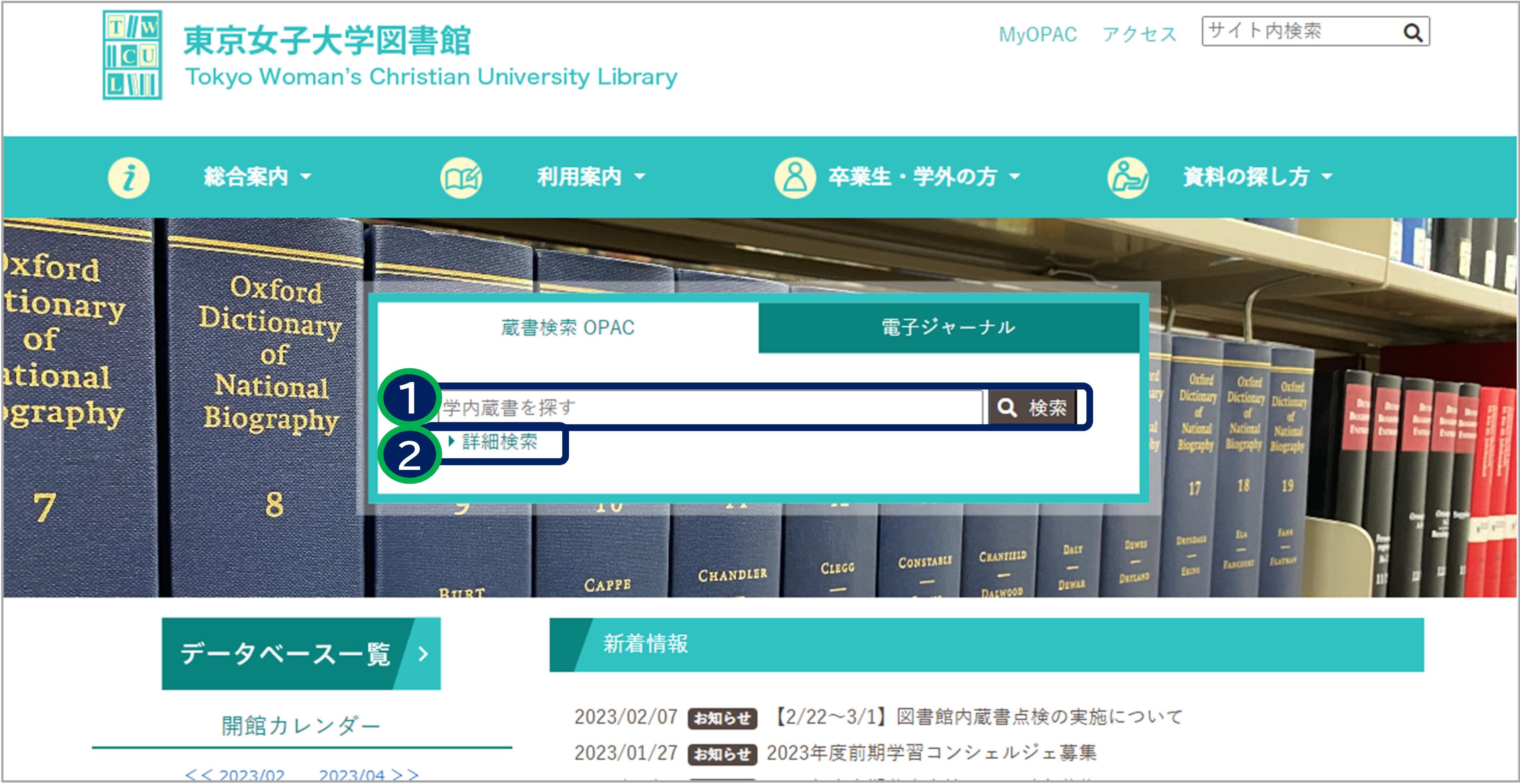Viewport: 1520px width, 784px height.
Task: Open the アクセス link in header
Action: tap(1139, 34)
